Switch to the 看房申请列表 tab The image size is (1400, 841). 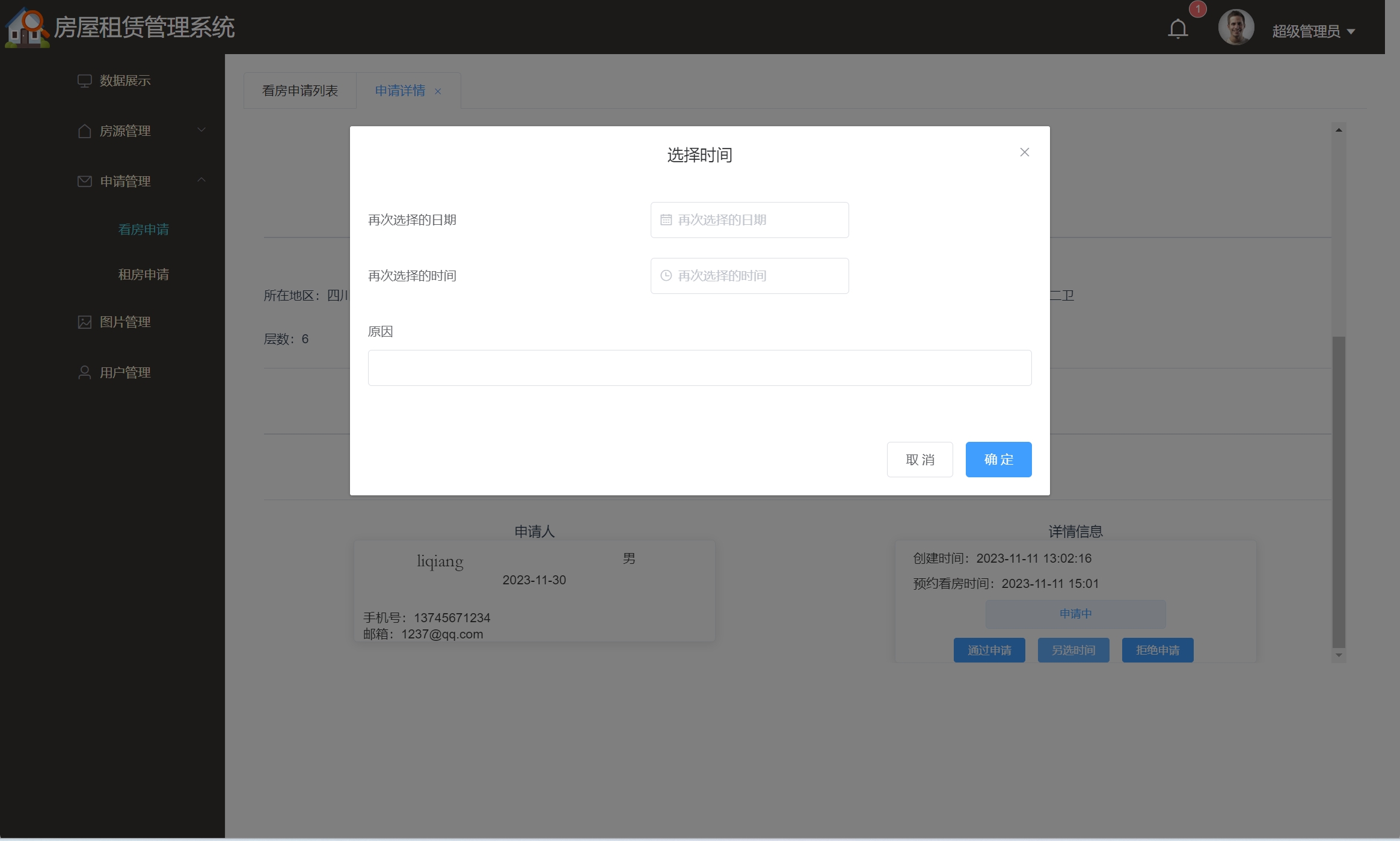click(x=299, y=91)
